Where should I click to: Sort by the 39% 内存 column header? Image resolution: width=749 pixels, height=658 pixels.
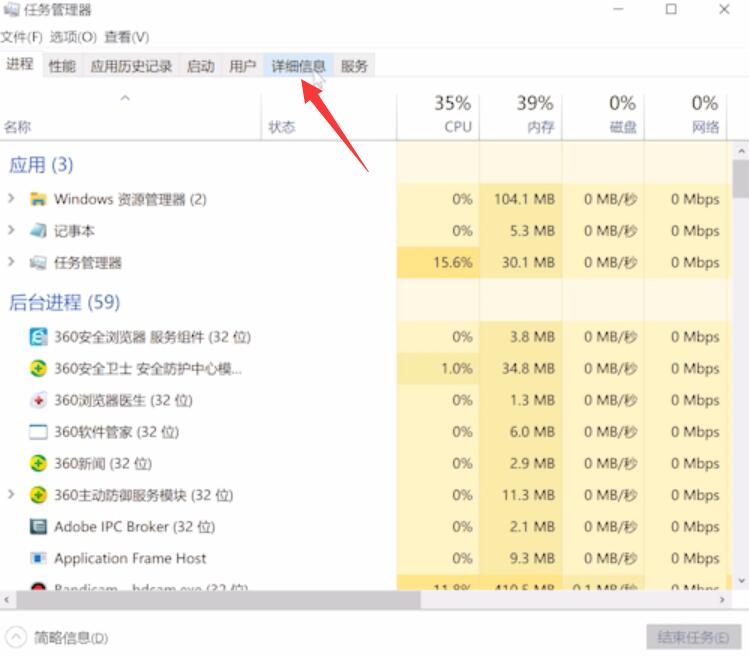click(x=521, y=115)
